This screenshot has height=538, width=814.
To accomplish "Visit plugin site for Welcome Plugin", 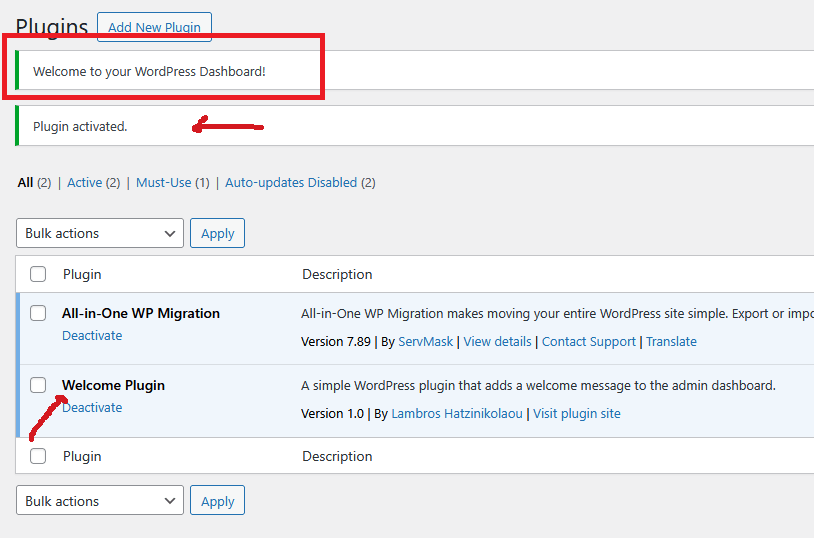I will tap(576, 414).
